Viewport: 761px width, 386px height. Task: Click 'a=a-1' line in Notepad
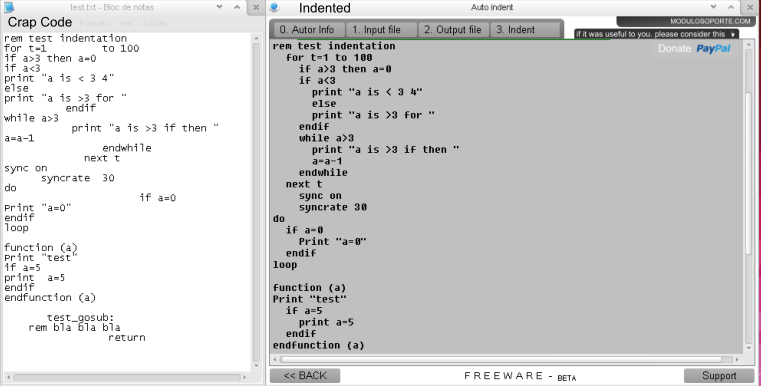[19, 138]
